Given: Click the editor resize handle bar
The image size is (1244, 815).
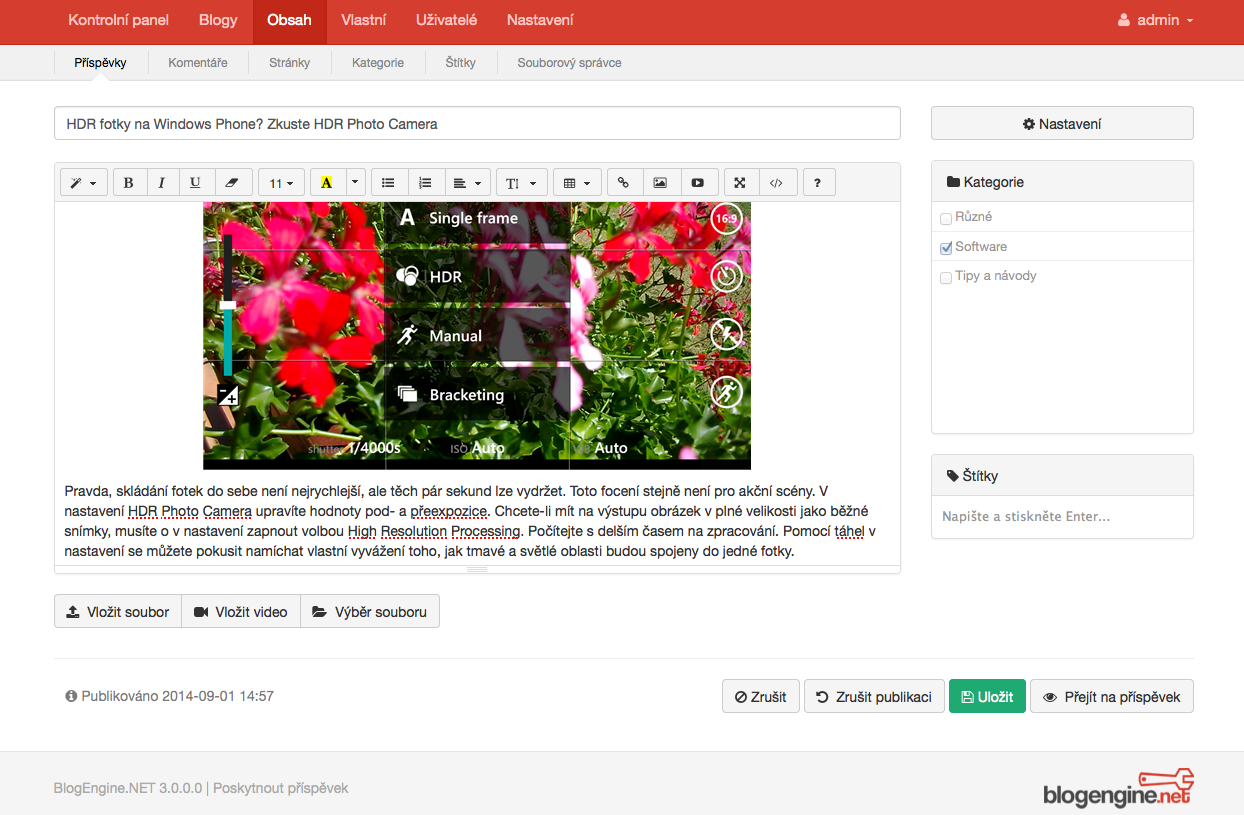Looking at the screenshot, I should pyautogui.click(x=477, y=569).
